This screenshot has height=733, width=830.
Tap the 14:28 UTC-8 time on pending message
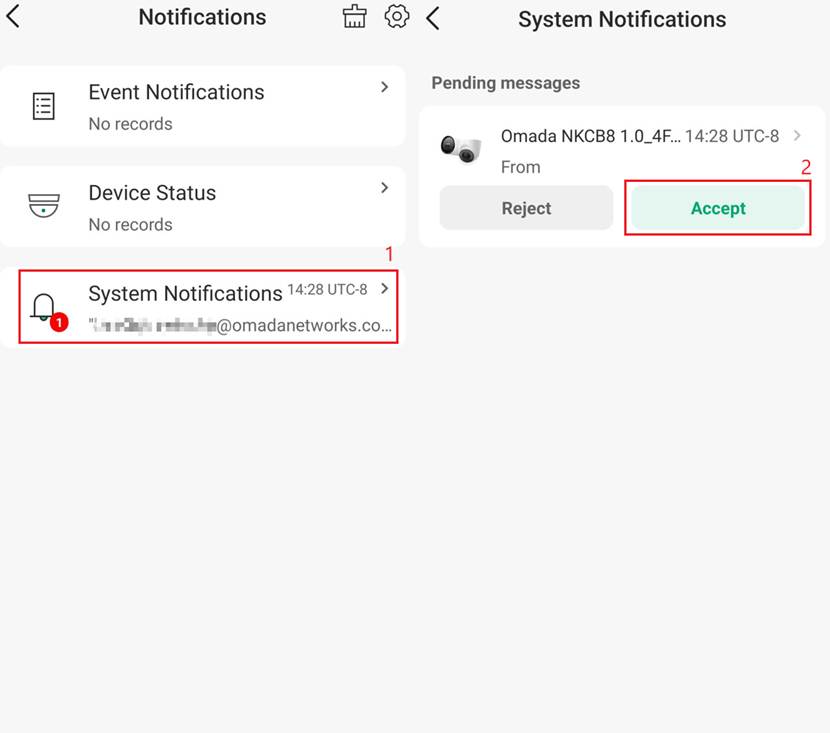(732, 136)
